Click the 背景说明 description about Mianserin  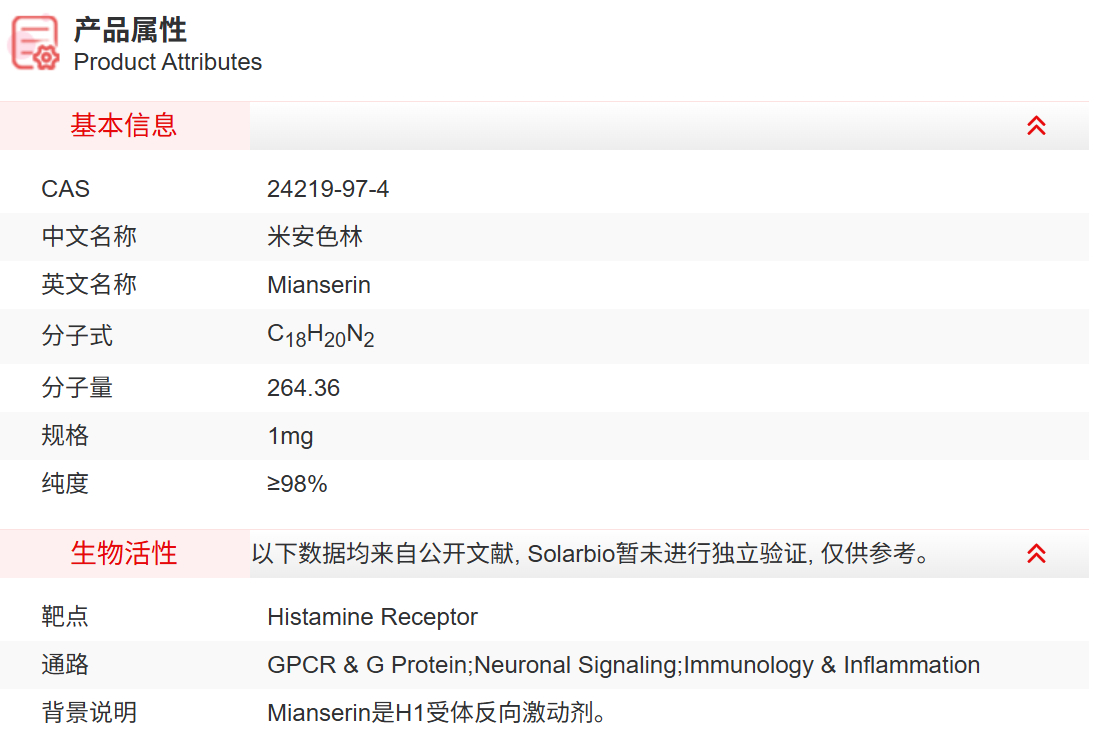[438, 713]
